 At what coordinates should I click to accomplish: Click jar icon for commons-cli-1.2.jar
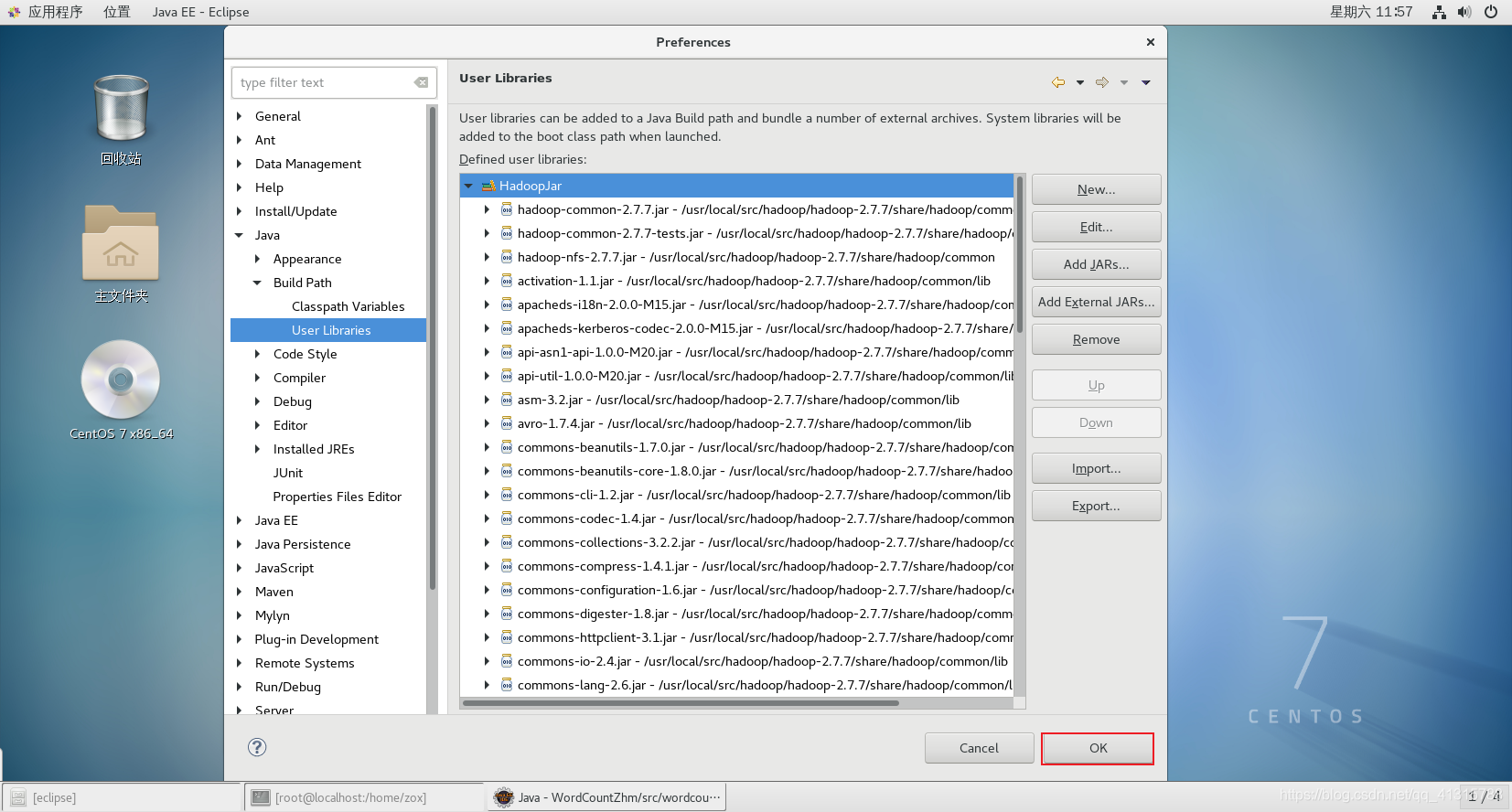pos(507,495)
